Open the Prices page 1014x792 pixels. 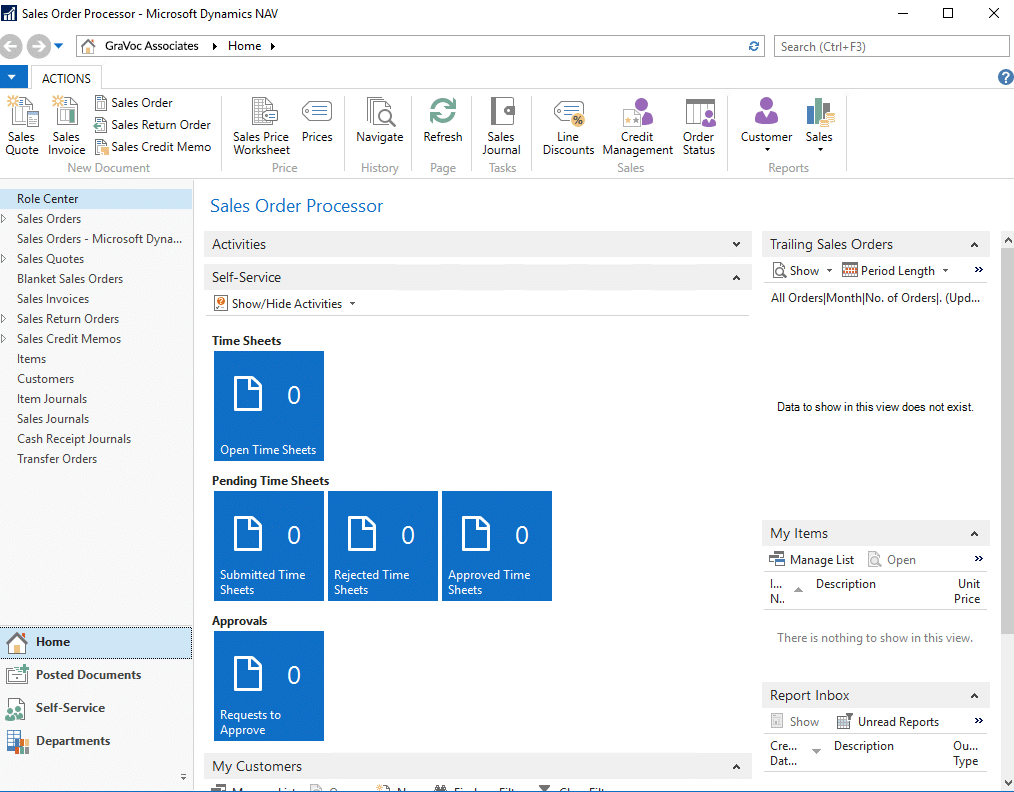pyautogui.click(x=317, y=120)
